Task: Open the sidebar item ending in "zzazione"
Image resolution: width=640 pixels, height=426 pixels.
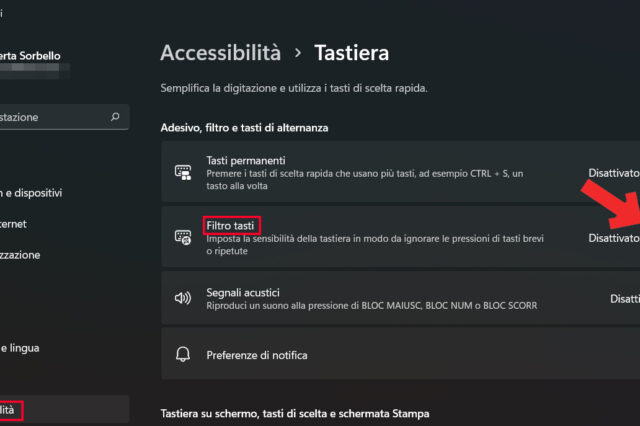Action: pyautogui.click(x=20, y=255)
